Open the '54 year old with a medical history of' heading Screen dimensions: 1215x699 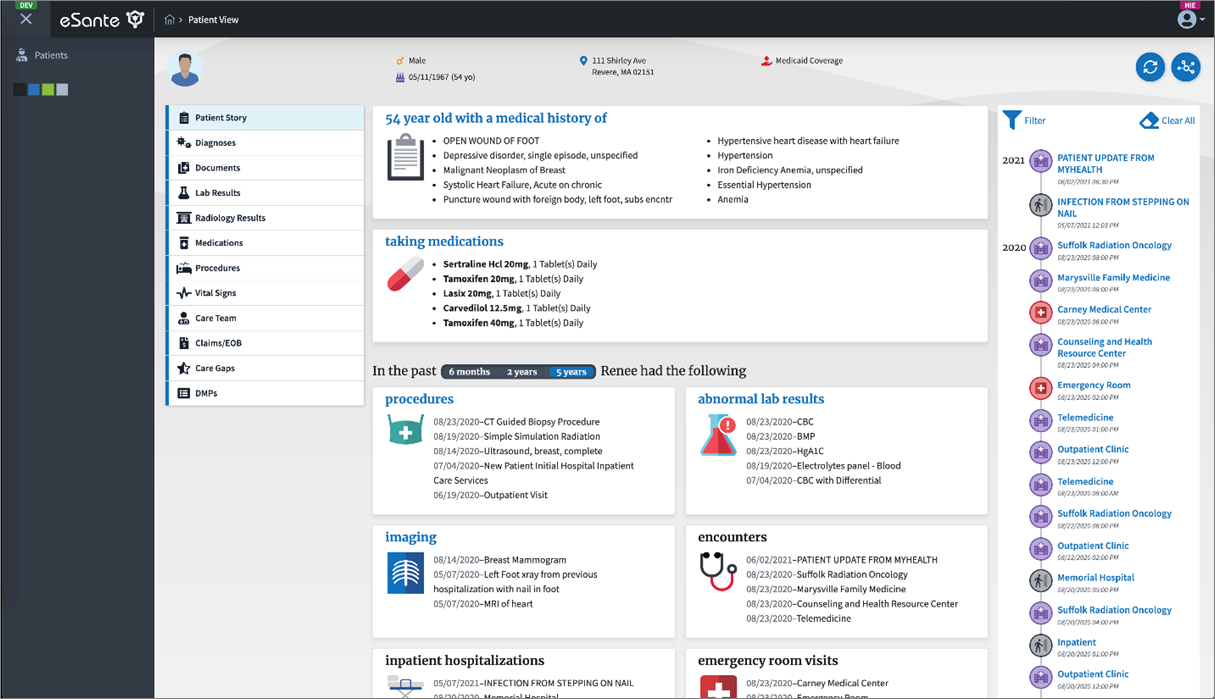(496, 118)
